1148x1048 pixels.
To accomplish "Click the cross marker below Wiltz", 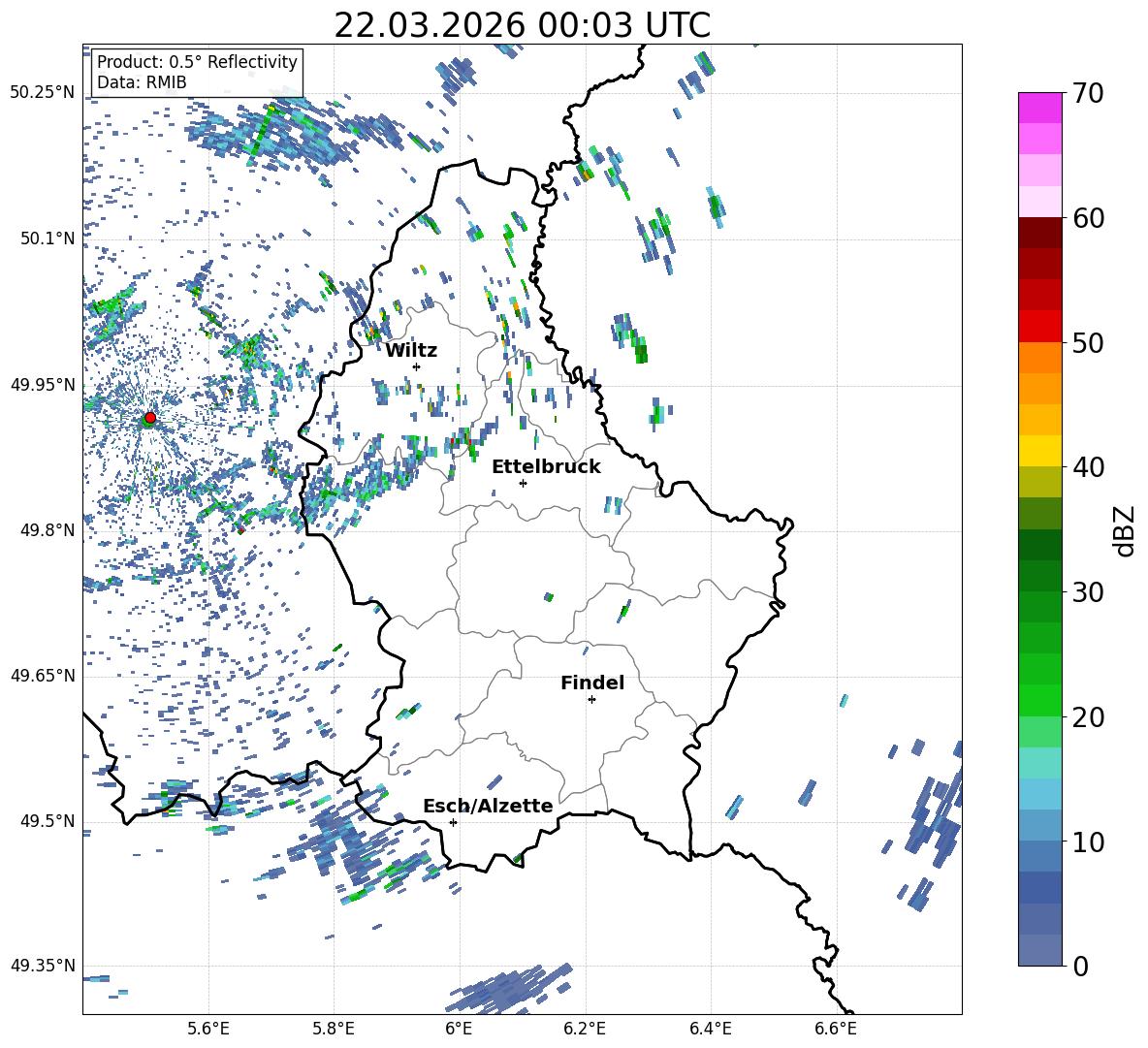I will point(417,366).
